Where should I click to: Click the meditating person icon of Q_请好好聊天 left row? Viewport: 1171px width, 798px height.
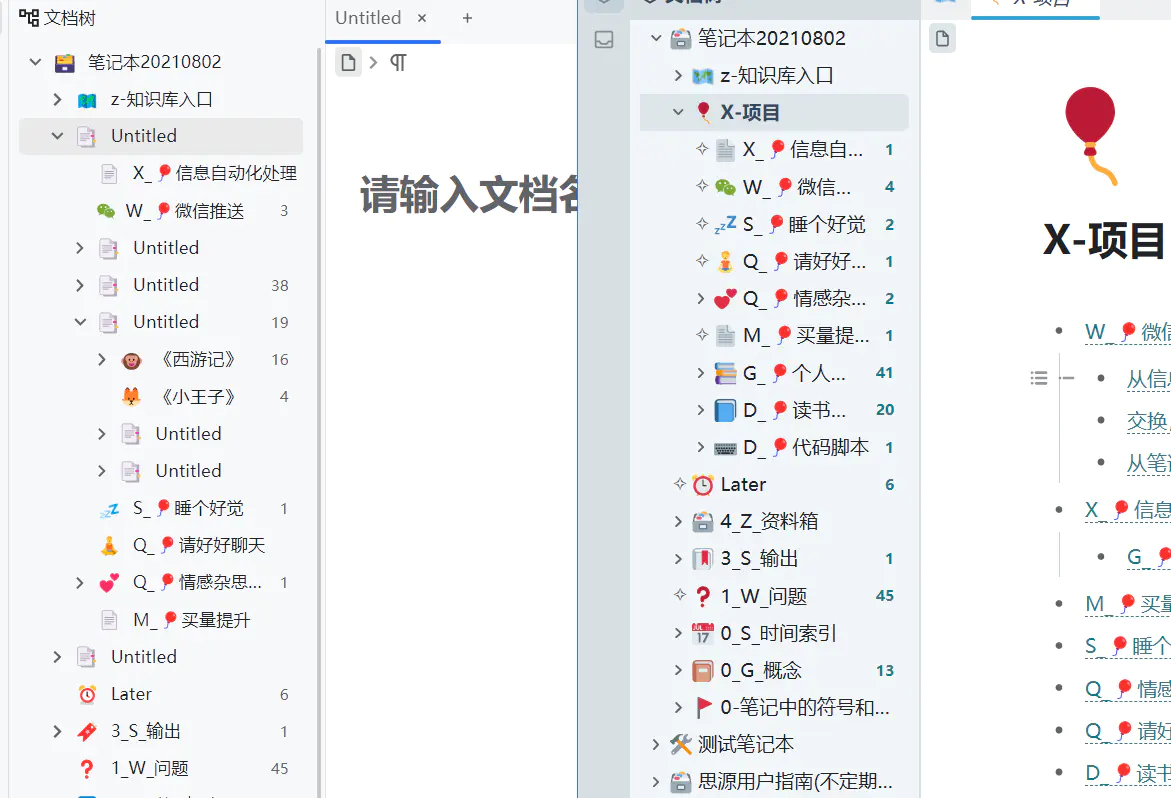pos(109,546)
